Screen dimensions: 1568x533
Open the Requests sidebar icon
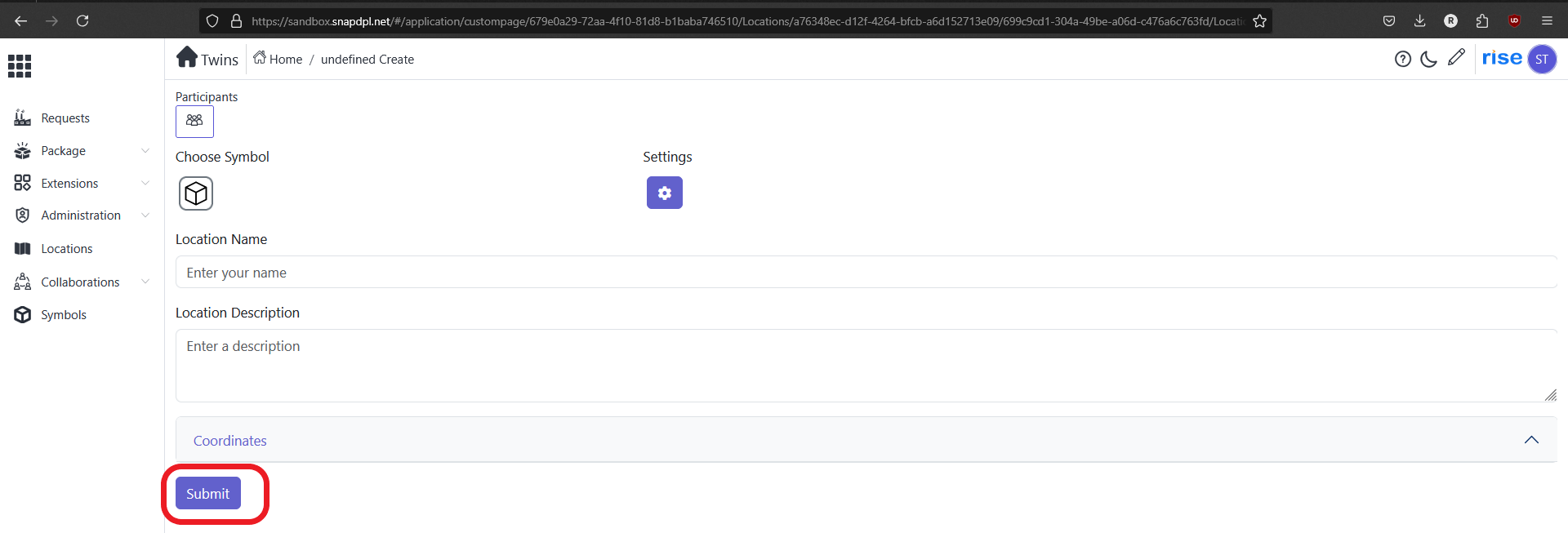pos(22,118)
